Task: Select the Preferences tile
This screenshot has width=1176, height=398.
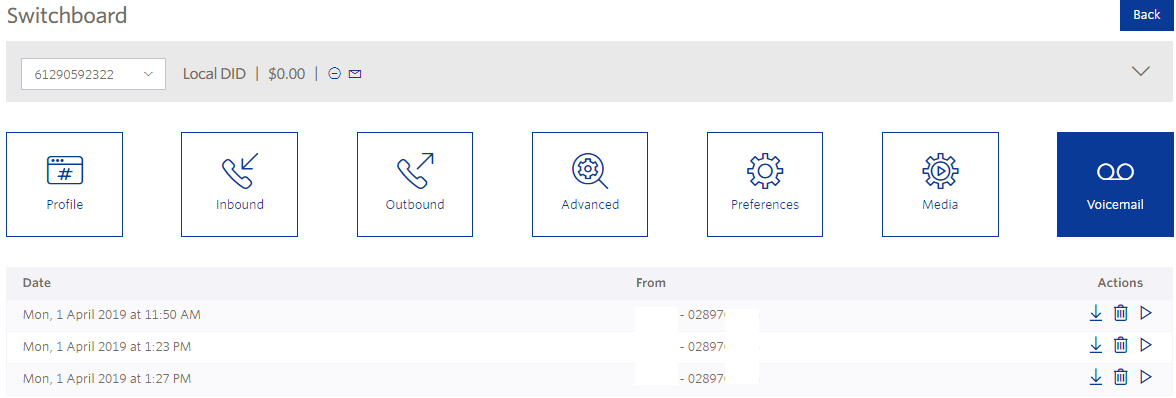Action: pos(765,184)
